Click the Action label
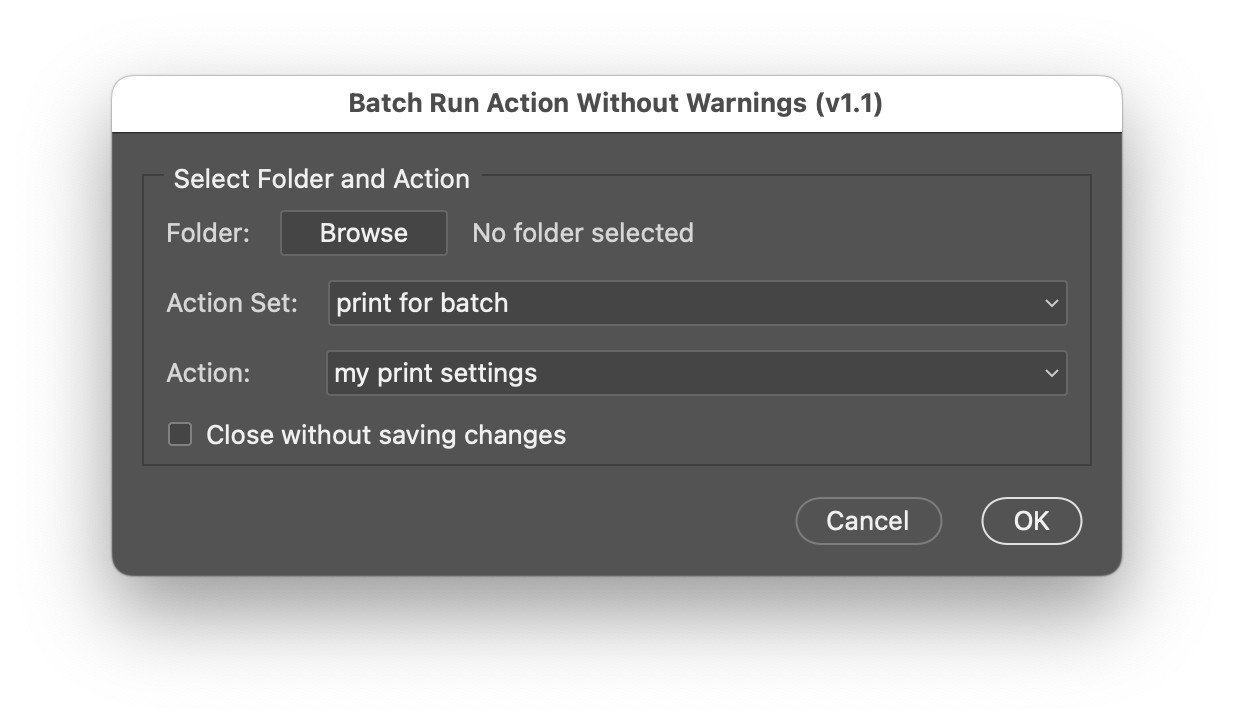The width and height of the screenshot is (1234, 724). 209,373
